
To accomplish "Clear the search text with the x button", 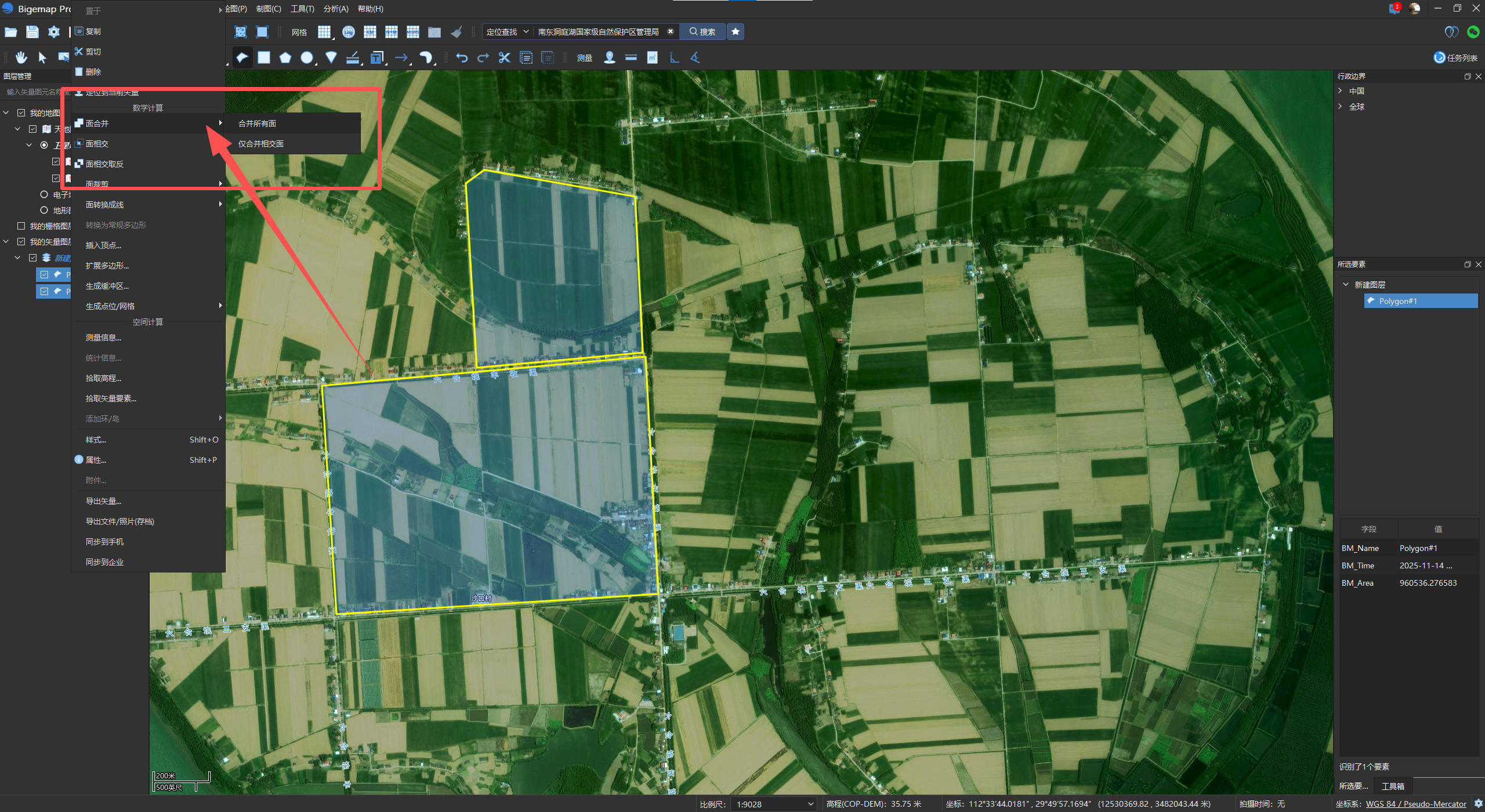I will point(671,32).
